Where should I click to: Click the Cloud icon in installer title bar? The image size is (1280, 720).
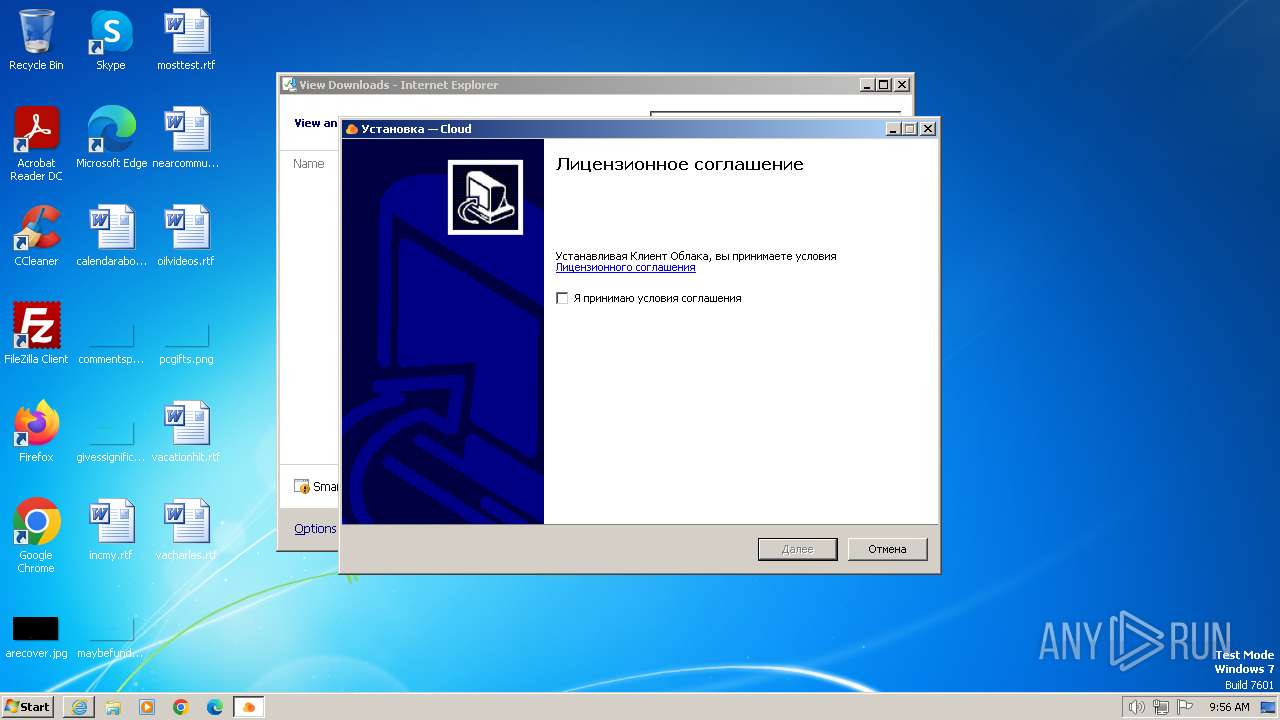click(x=351, y=129)
